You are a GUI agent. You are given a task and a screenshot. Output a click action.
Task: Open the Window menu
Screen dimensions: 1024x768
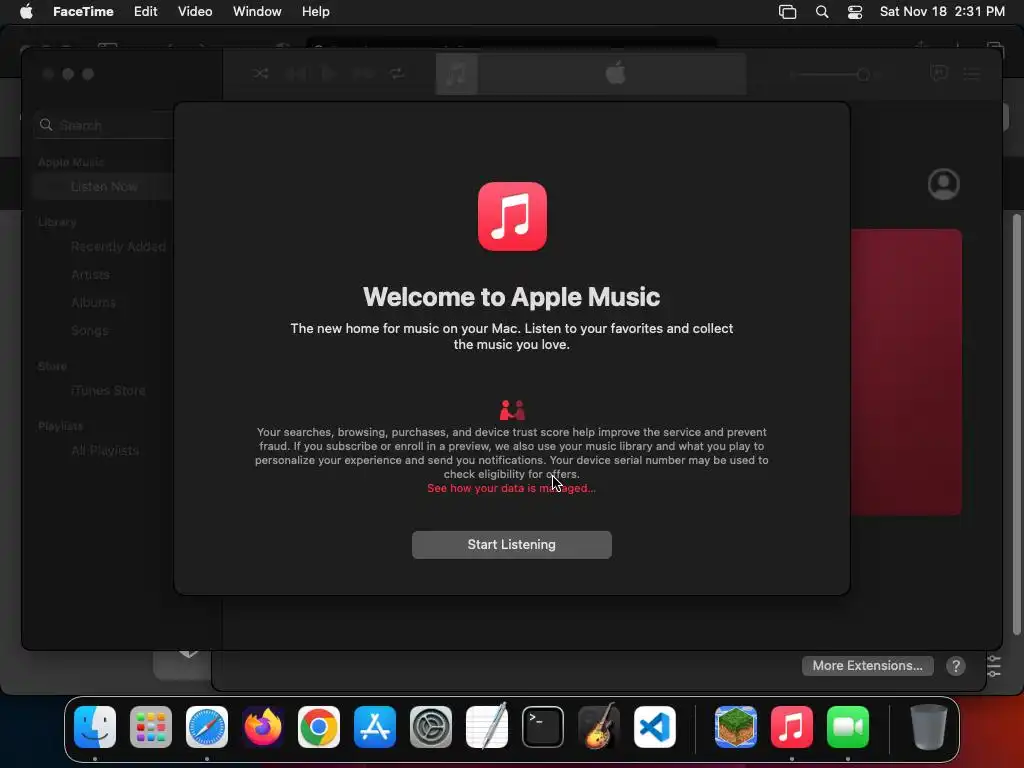257,12
